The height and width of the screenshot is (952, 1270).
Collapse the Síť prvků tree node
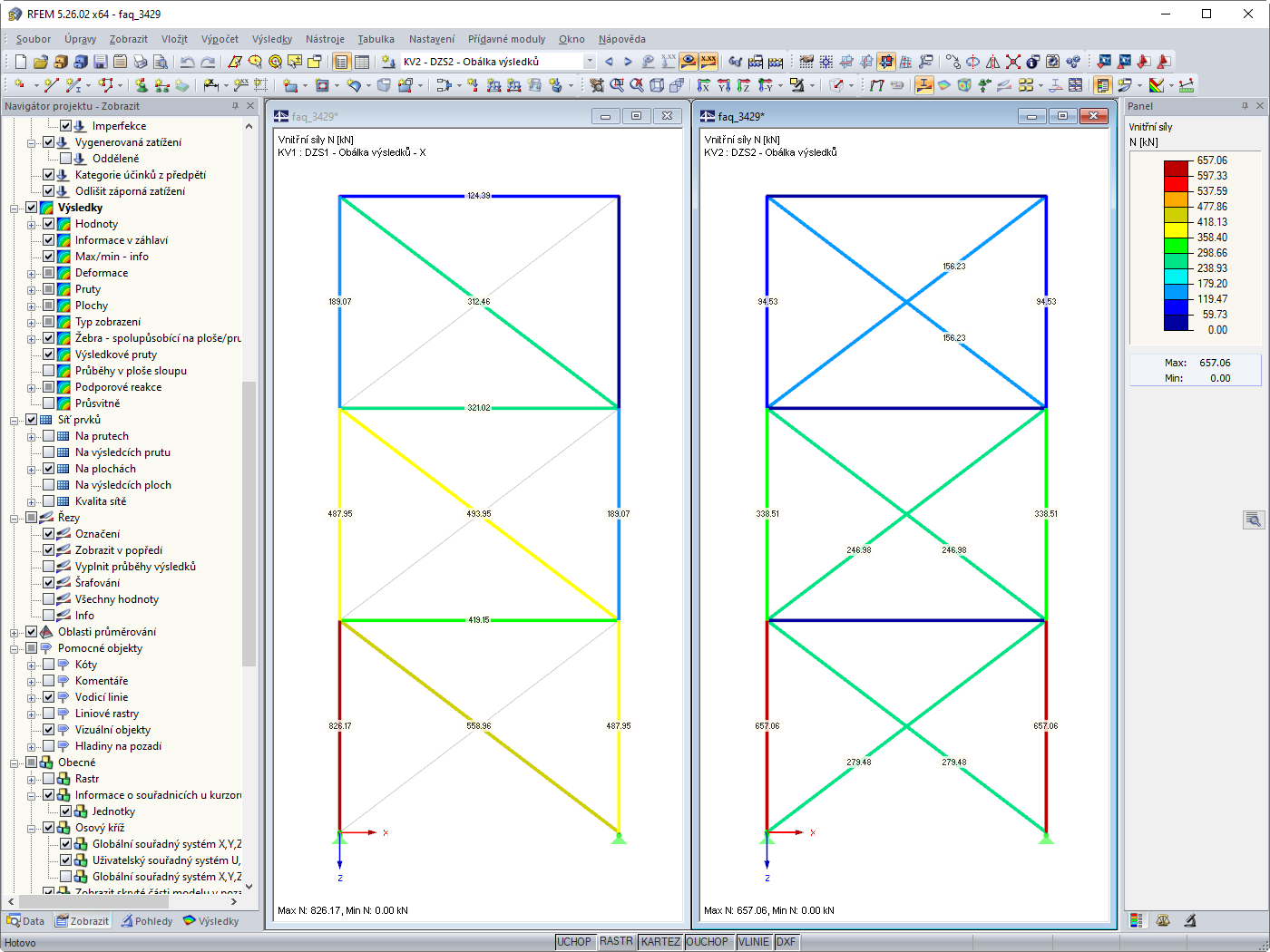coord(15,420)
